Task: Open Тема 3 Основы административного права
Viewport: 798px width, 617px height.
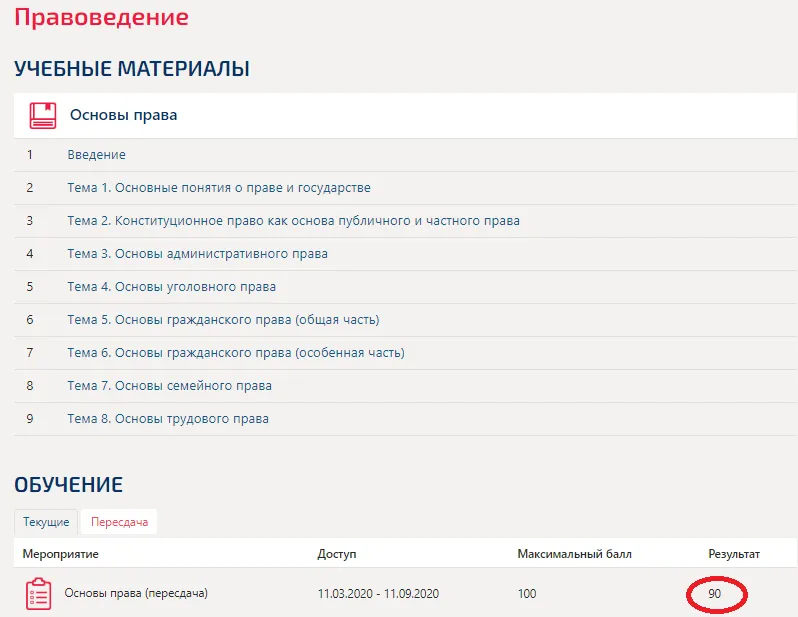Action: point(197,254)
